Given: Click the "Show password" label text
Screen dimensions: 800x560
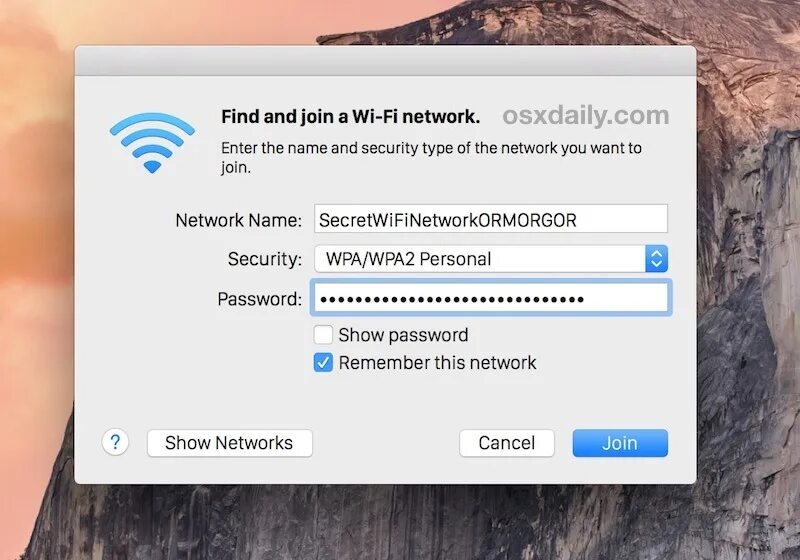Looking at the screenshot, I should point(403,335).
